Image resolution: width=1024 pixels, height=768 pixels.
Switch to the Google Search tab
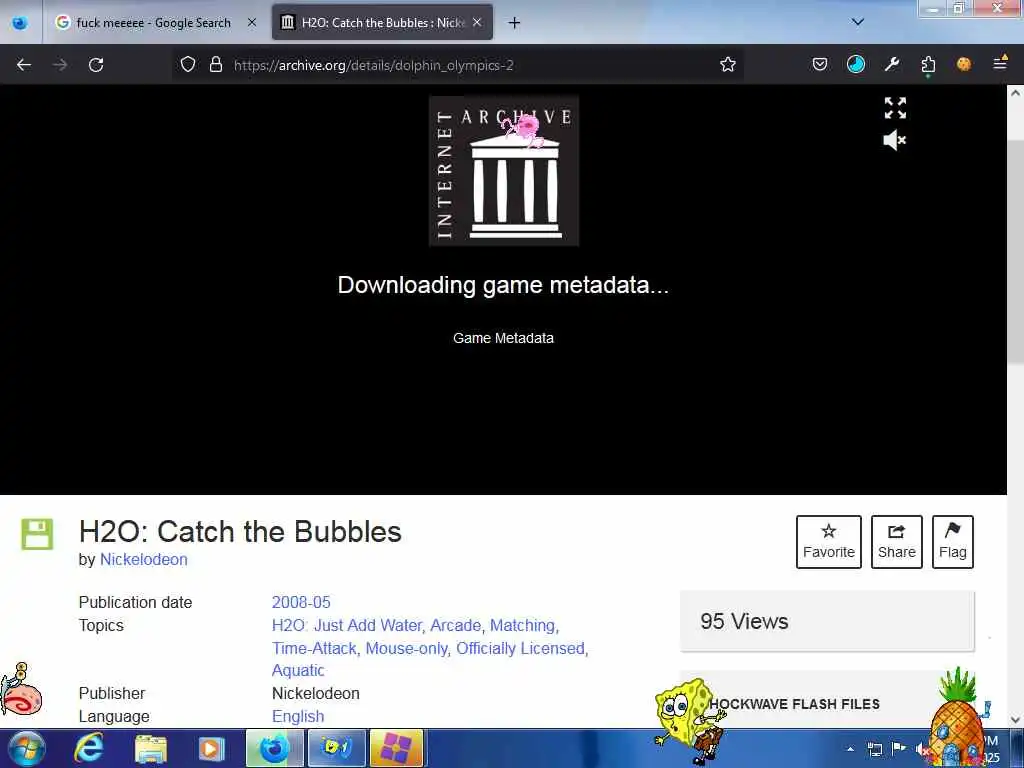coord(153,22)
